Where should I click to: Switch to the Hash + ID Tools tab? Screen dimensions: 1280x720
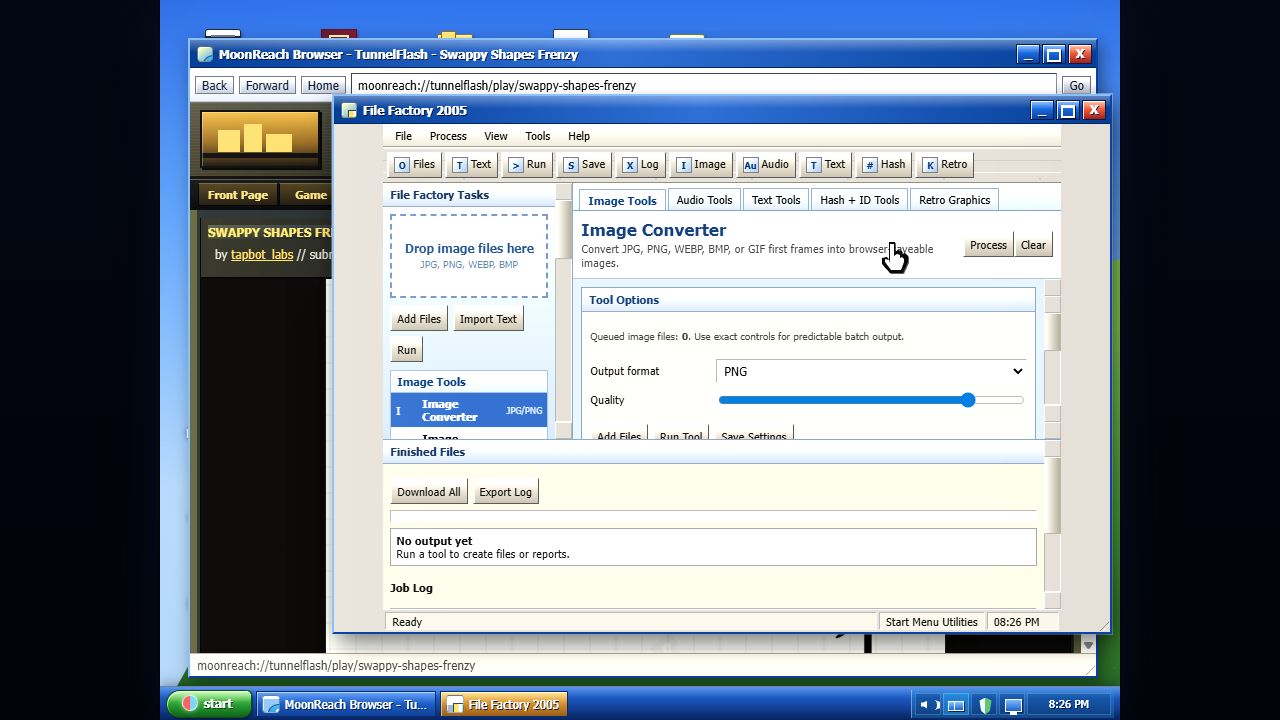(860, 200)
